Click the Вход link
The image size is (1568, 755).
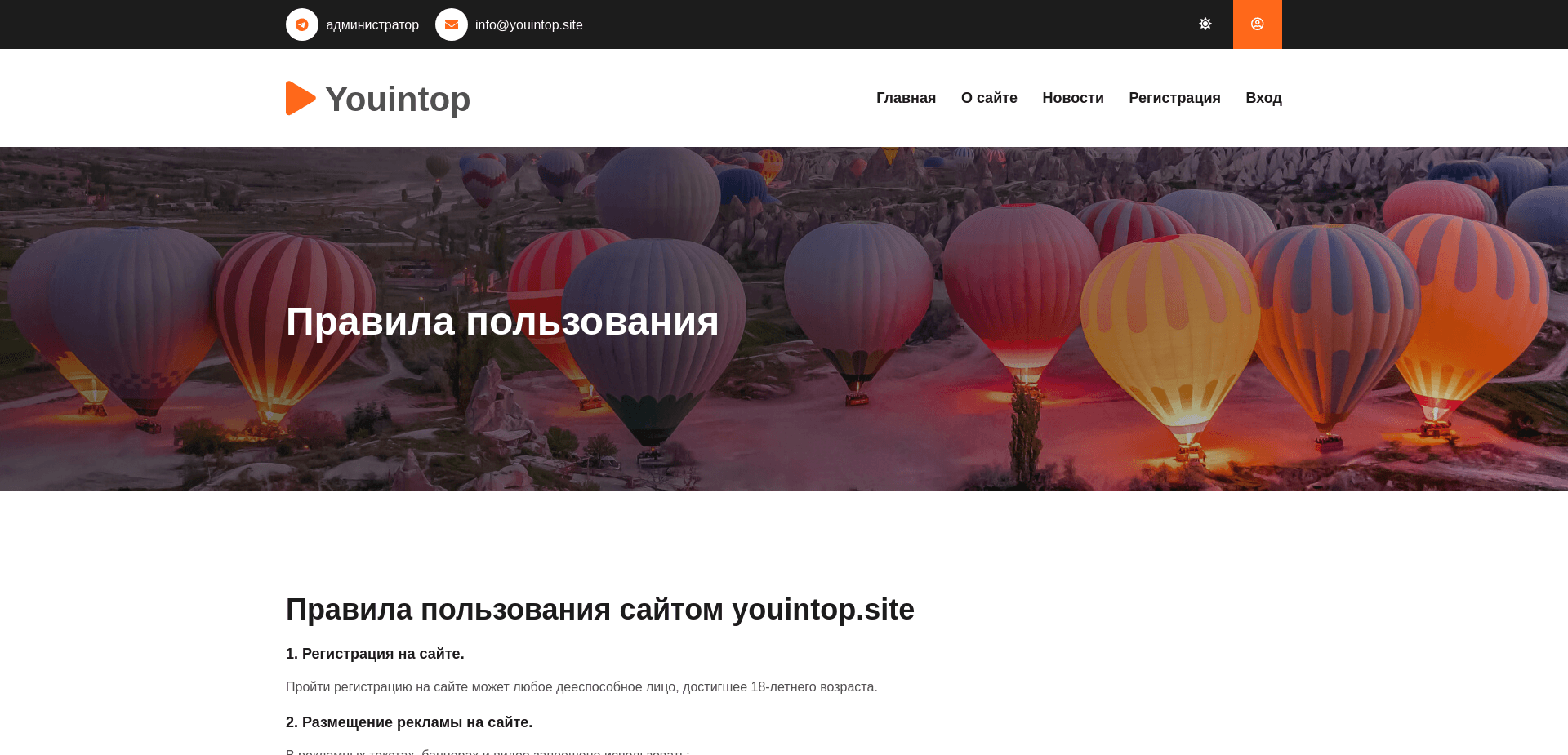click(x=1263, y=98)
